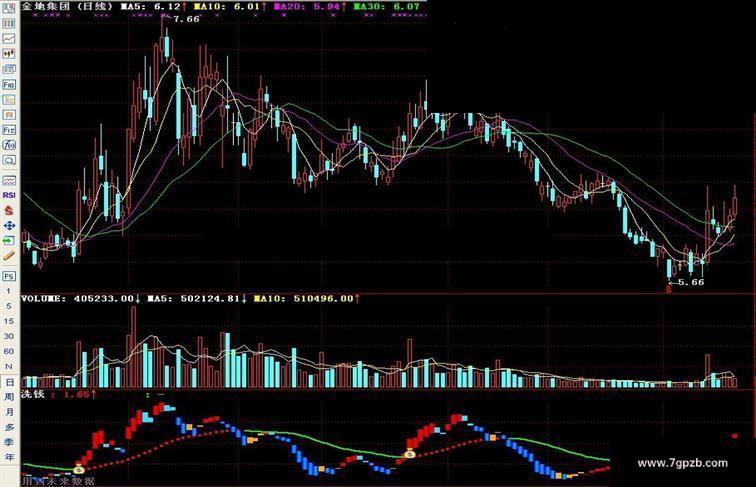Viewport: 756px width, 487px height.
Task: Select the 周 weekly period
Action: coord(9,397)
